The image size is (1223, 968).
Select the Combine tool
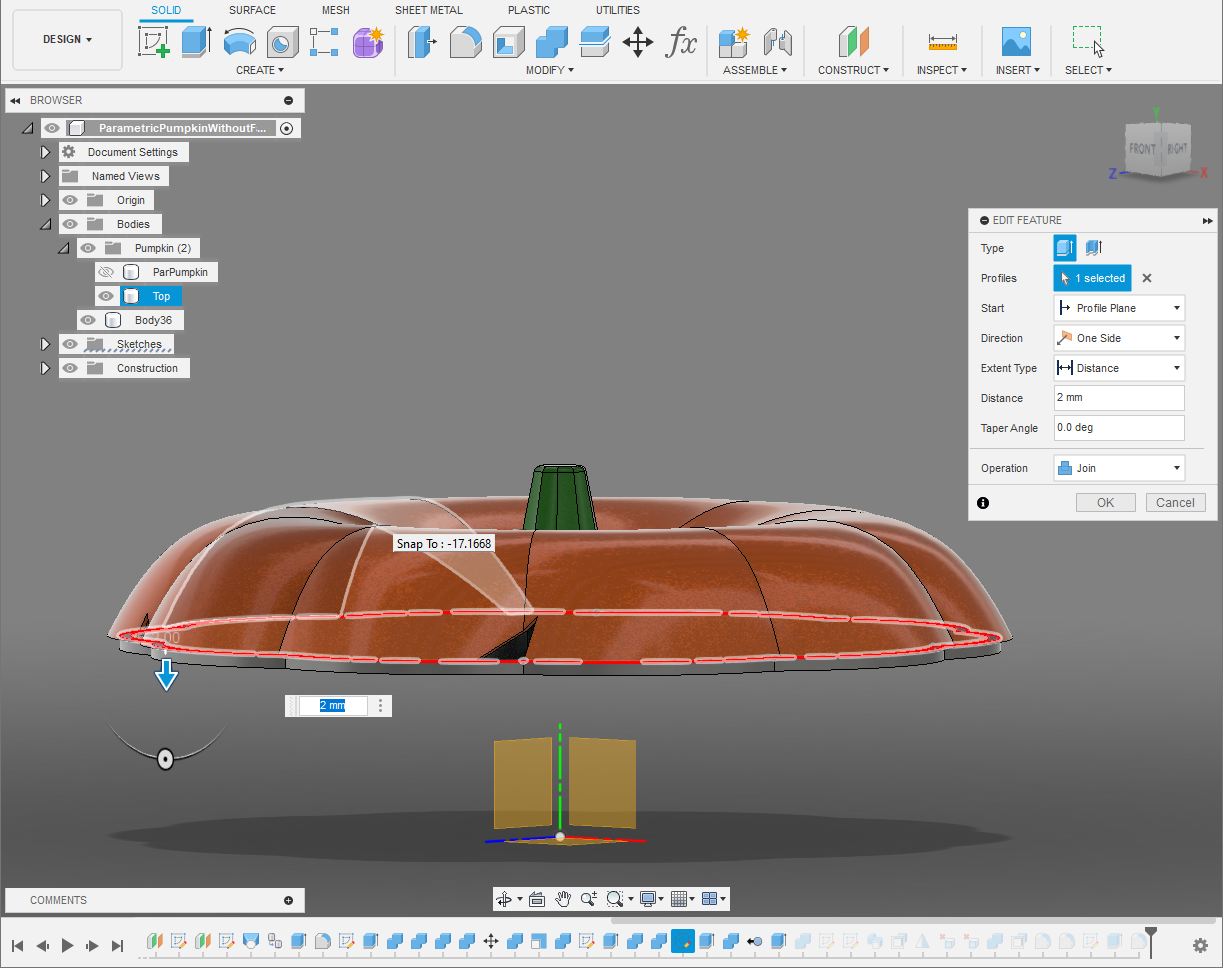coord(551,42)
